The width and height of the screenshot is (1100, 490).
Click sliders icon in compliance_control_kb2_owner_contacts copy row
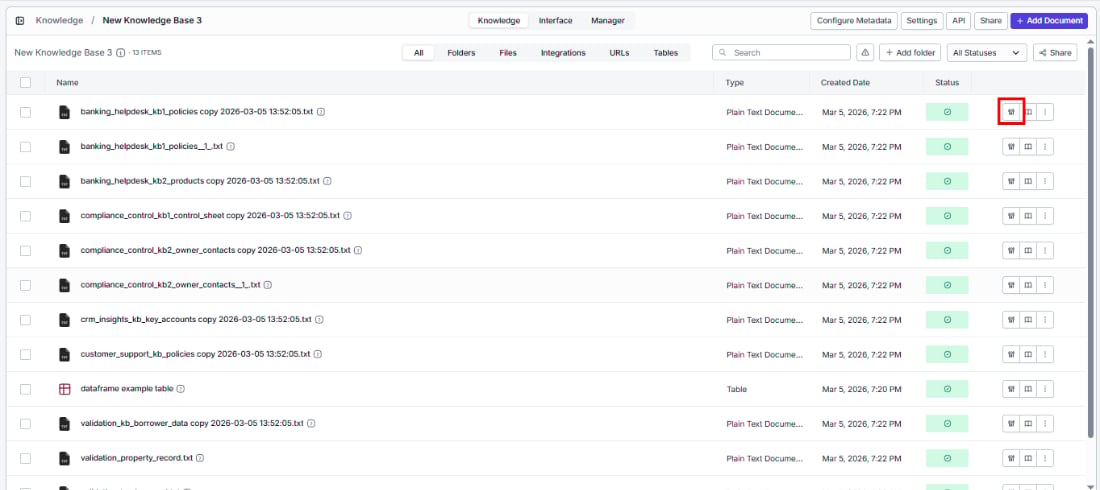click(x=1011, y=251)
